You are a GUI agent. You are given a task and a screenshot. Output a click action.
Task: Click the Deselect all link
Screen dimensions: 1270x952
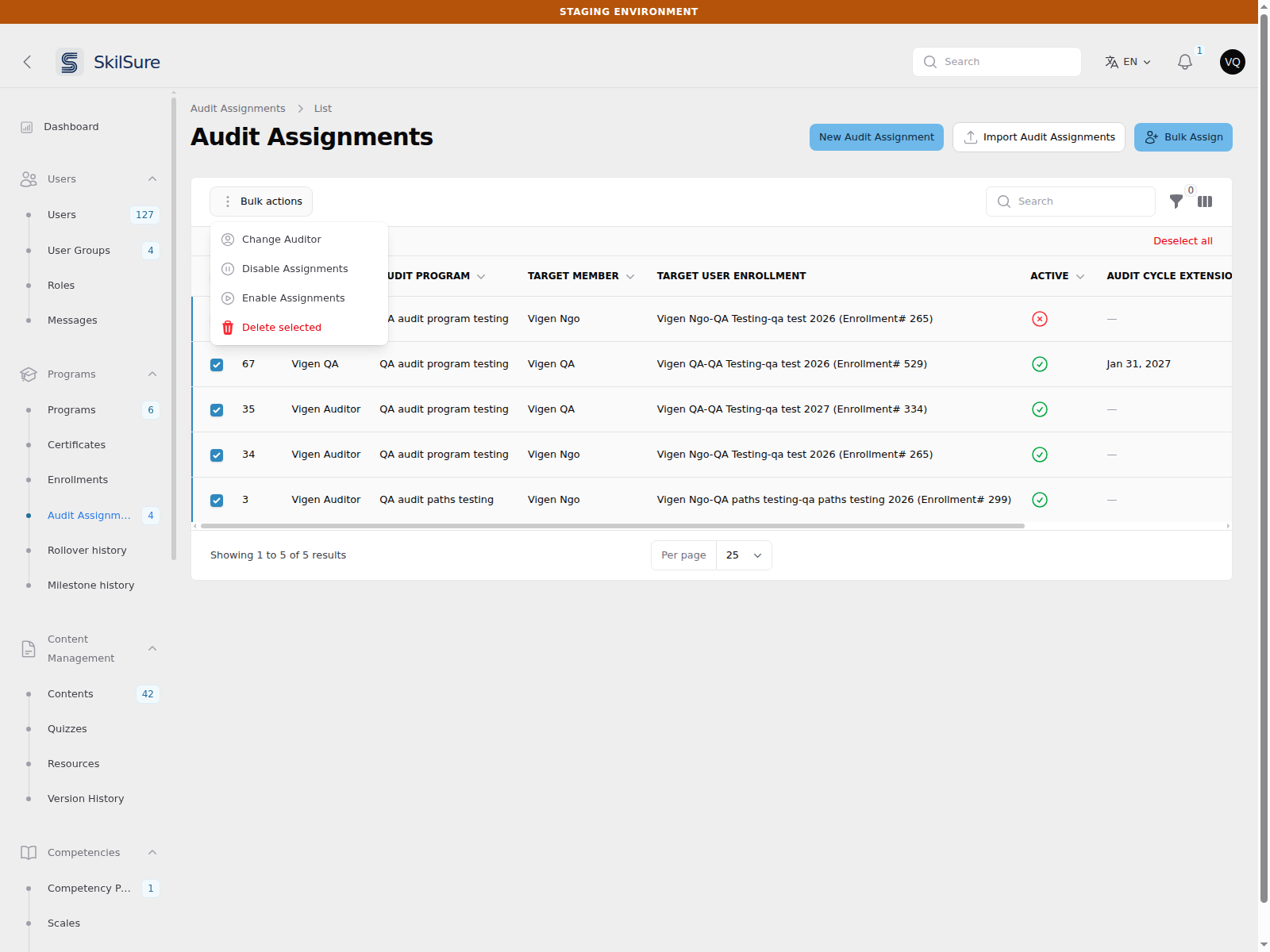[x=1183, y=241]
